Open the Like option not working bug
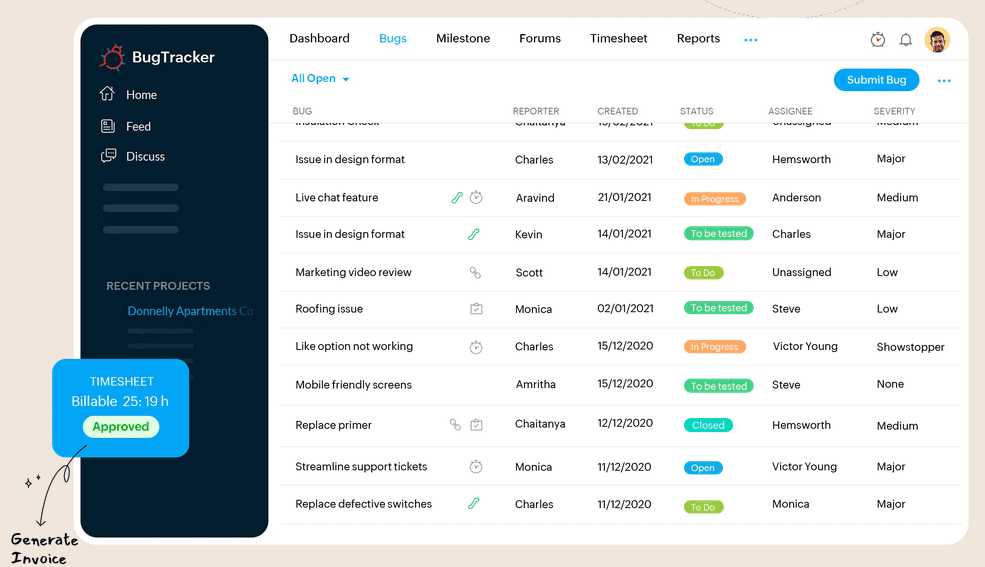Viewport: 985px width, 567px height. point(354,346)
